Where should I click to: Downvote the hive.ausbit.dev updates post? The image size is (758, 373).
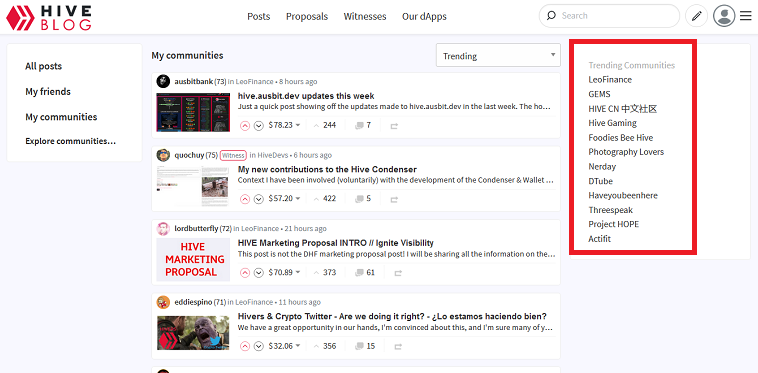259,126
